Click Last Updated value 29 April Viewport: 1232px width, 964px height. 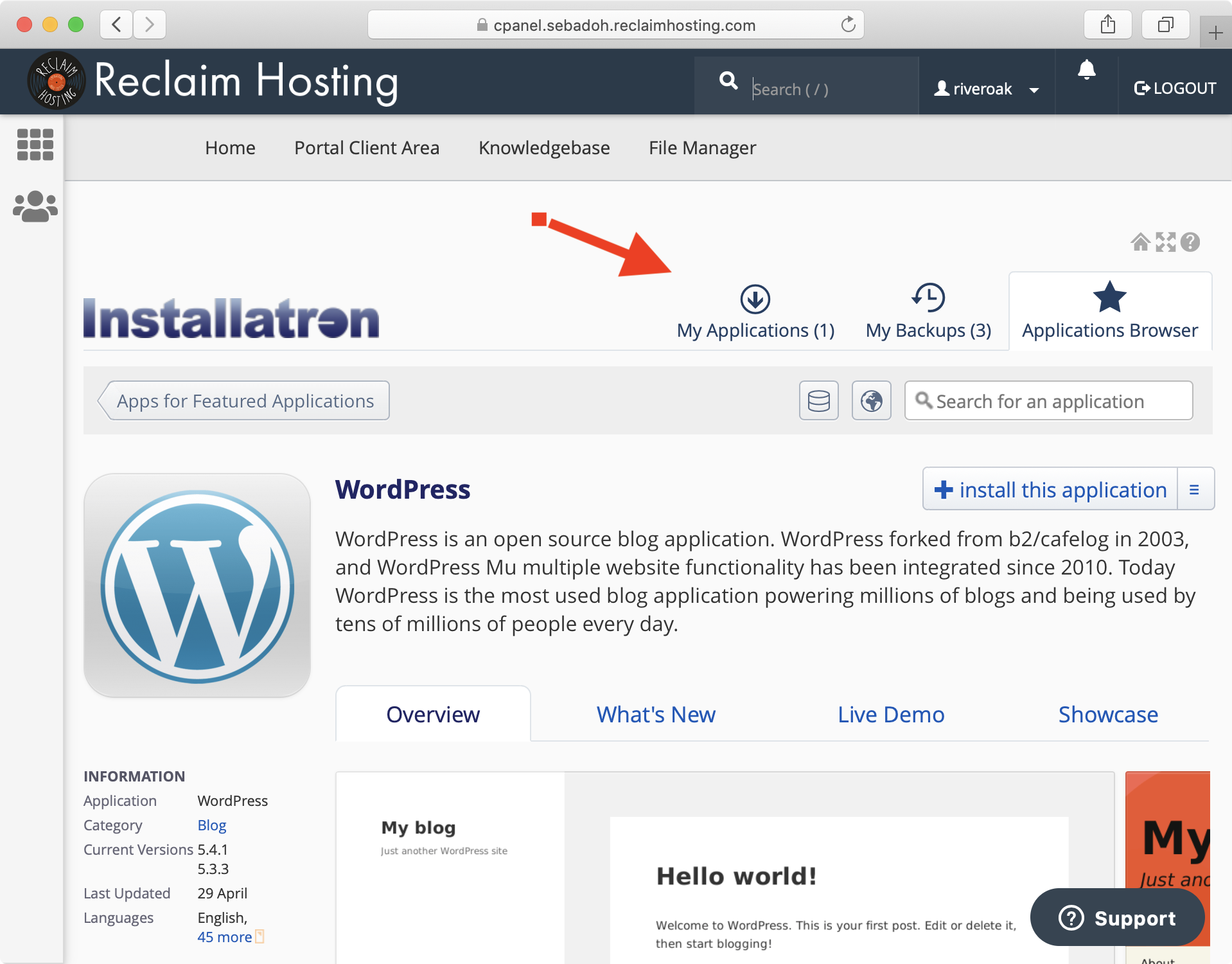click(222, 893)
